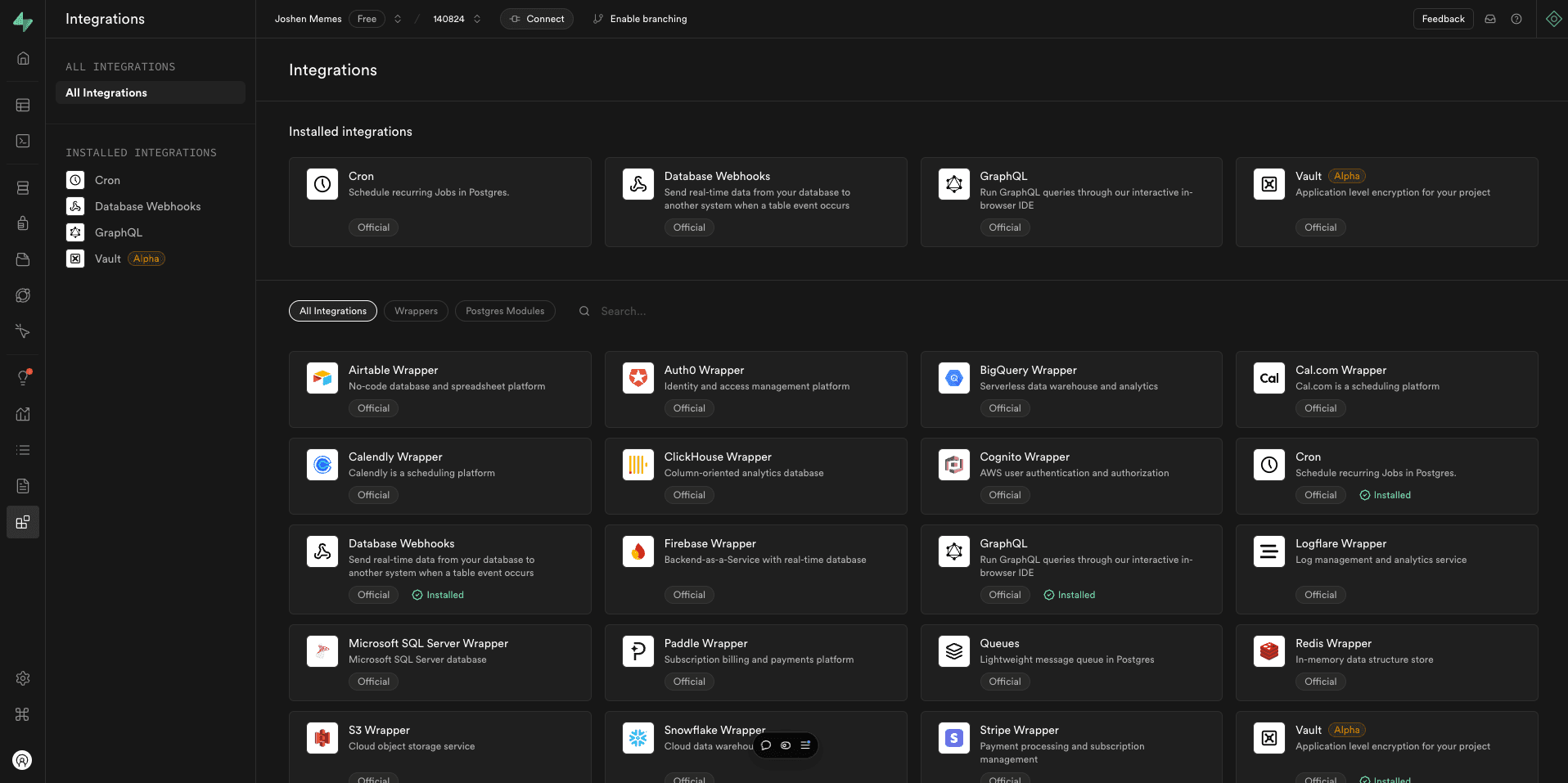
Task: Open the Authentication lock icon
Action: [x=23, y=223]
